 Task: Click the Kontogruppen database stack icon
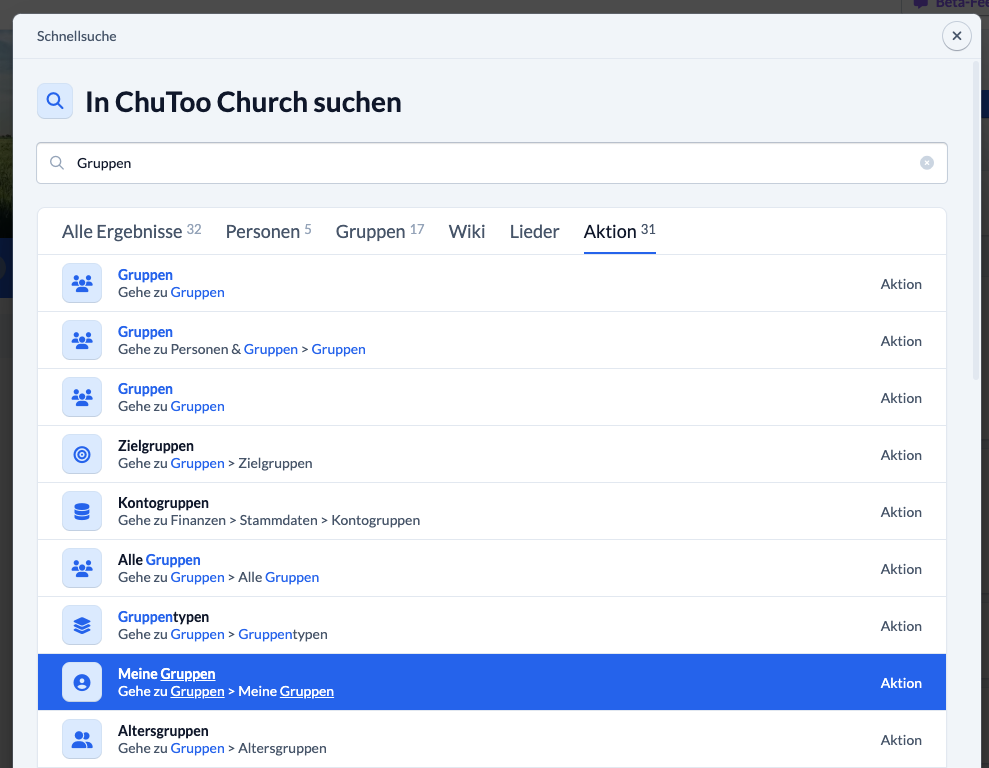pyautogui.click(x=82, y=511)
